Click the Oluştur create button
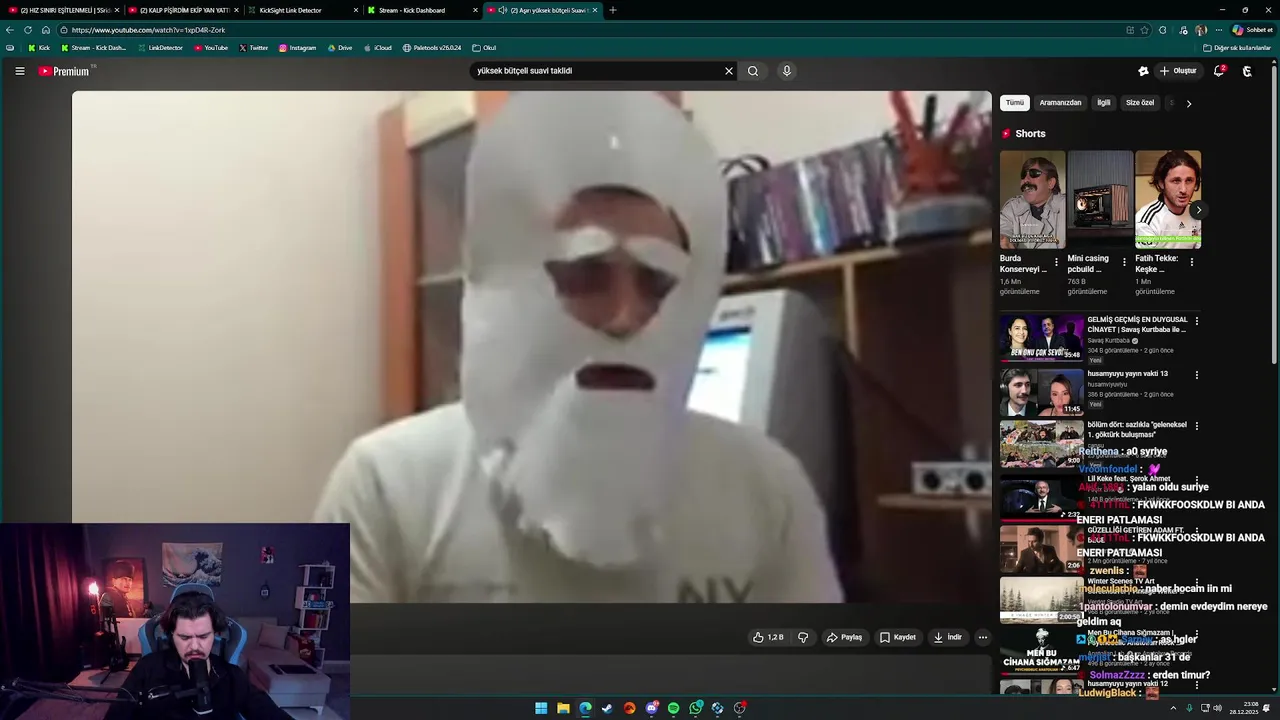The width and height of the screenshot is (1280, 720). (1178, 71)
